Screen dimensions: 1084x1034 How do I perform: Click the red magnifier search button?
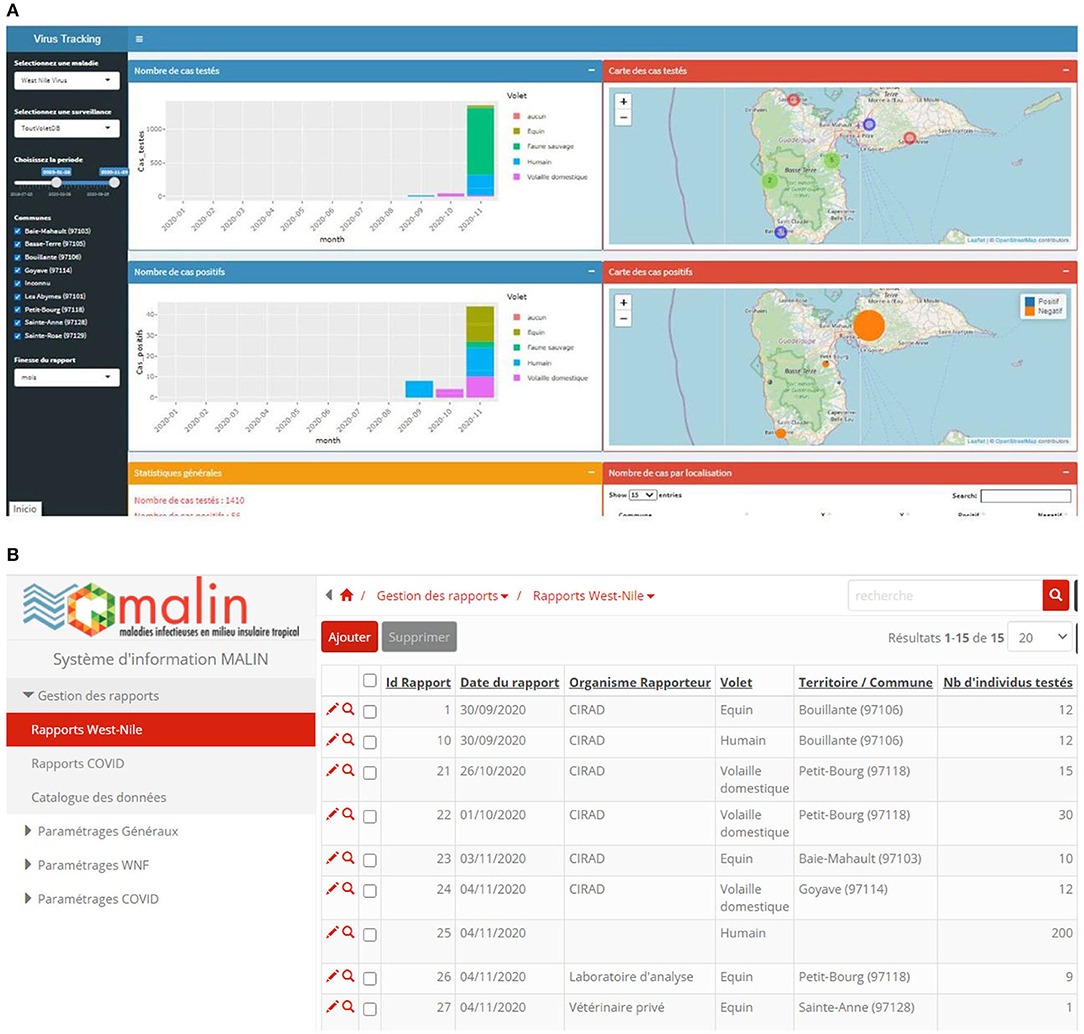pos(1056,595)
